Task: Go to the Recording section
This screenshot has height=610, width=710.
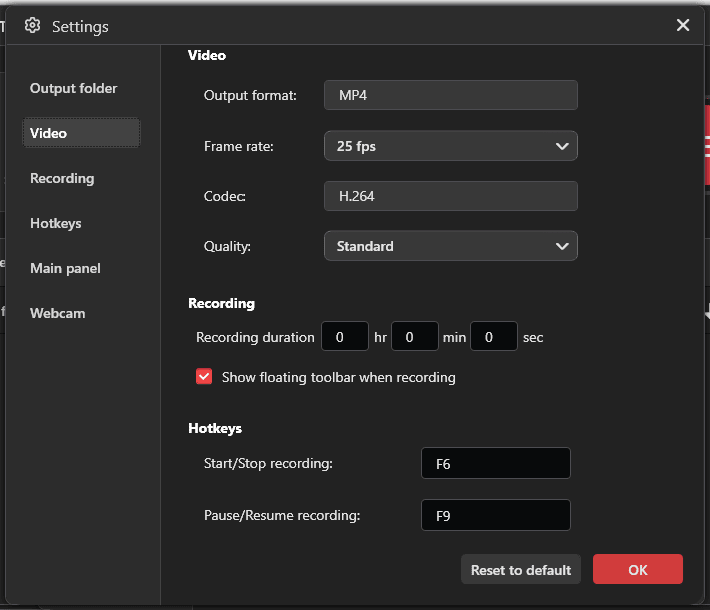Action: pyautogui.click(x=62, y=178)
